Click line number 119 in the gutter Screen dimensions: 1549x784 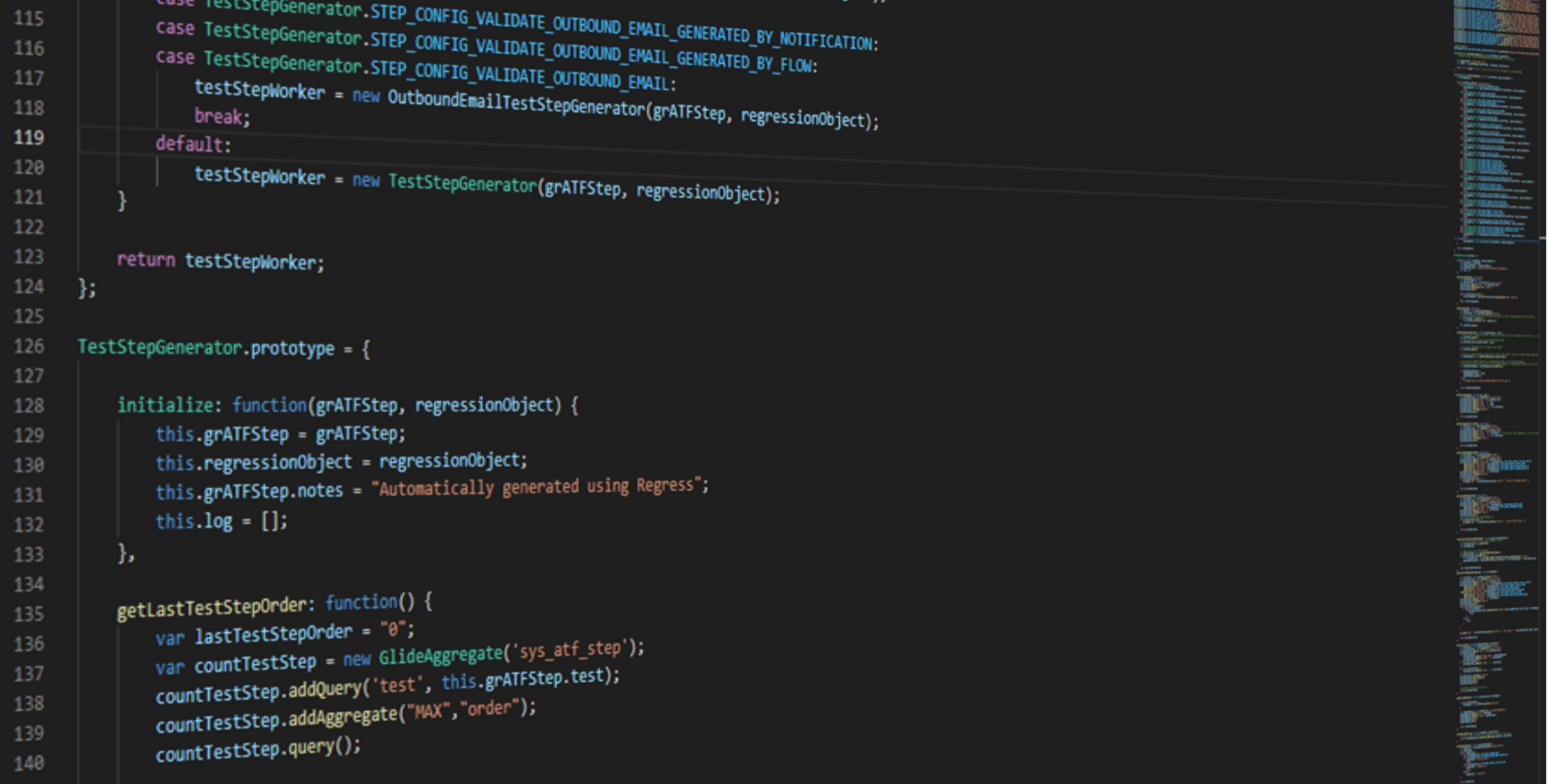point(29,137)
